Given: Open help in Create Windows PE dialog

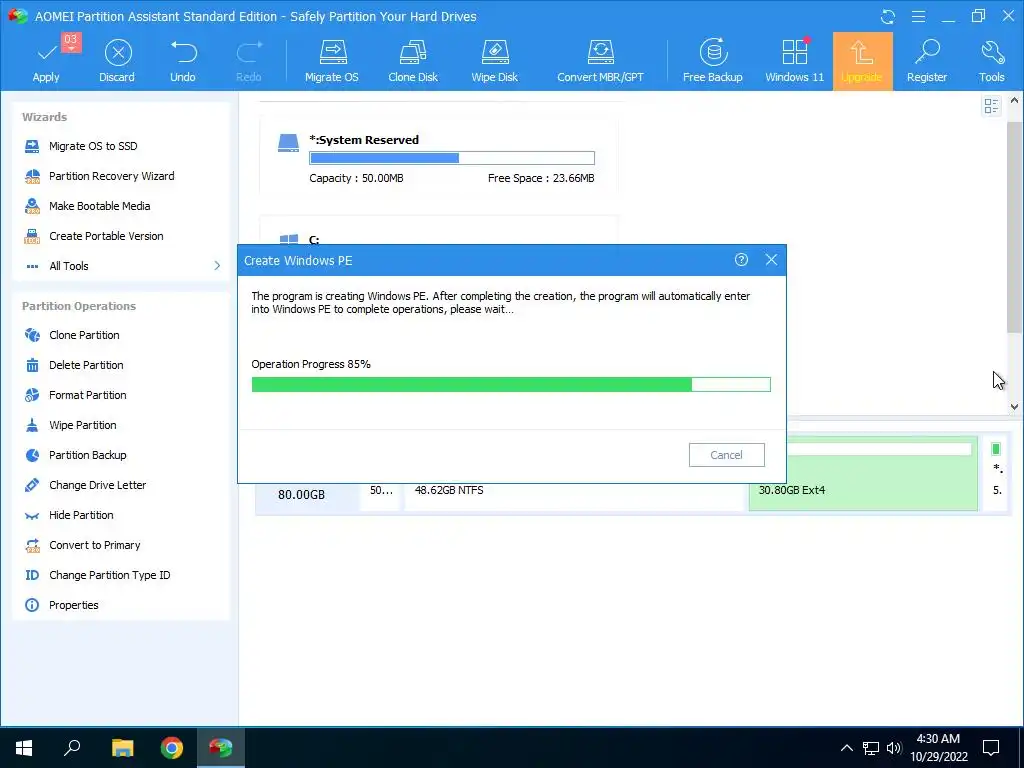Looking at the screenshot, I should coord(741,260).
